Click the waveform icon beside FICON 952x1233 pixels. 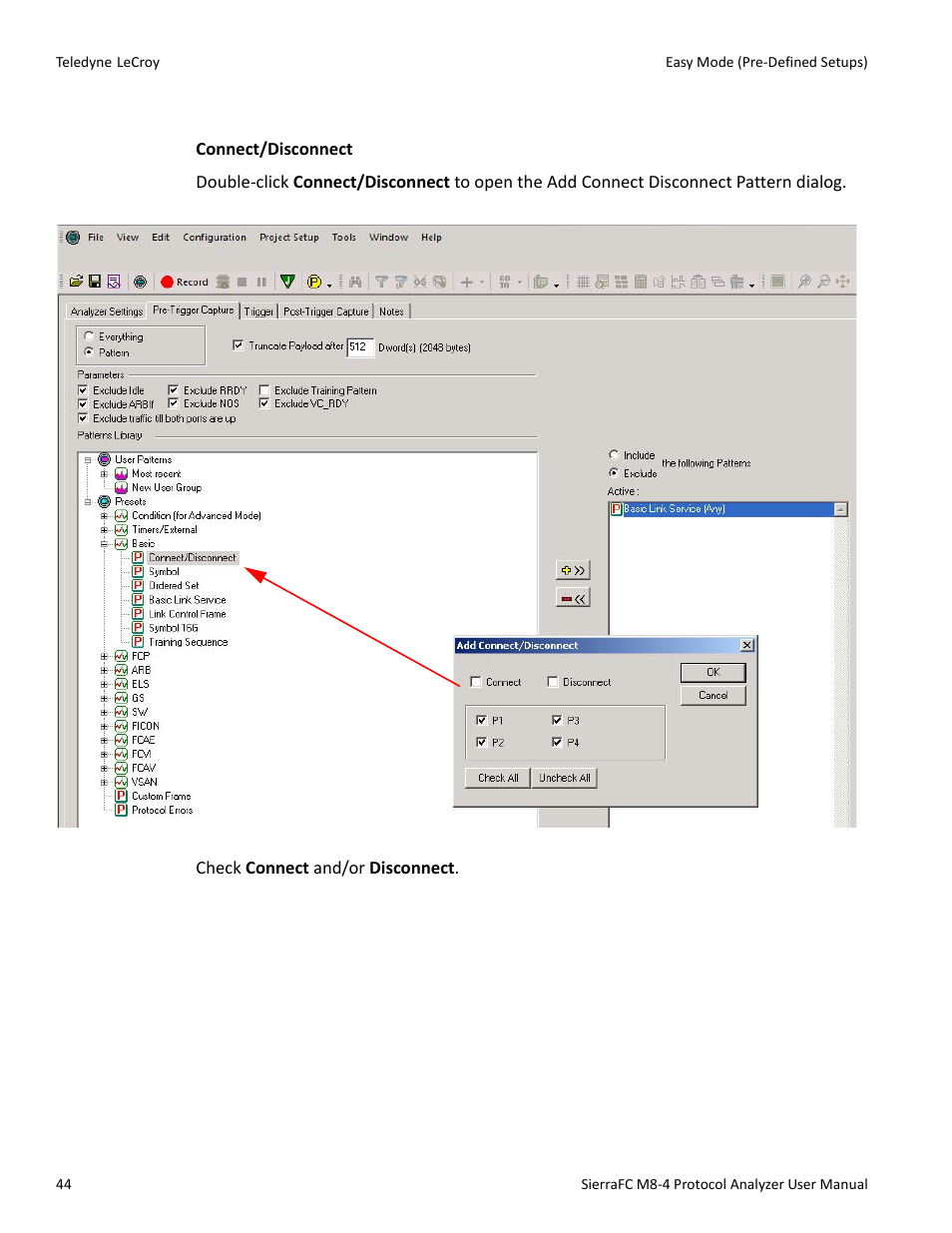[121, 726]
